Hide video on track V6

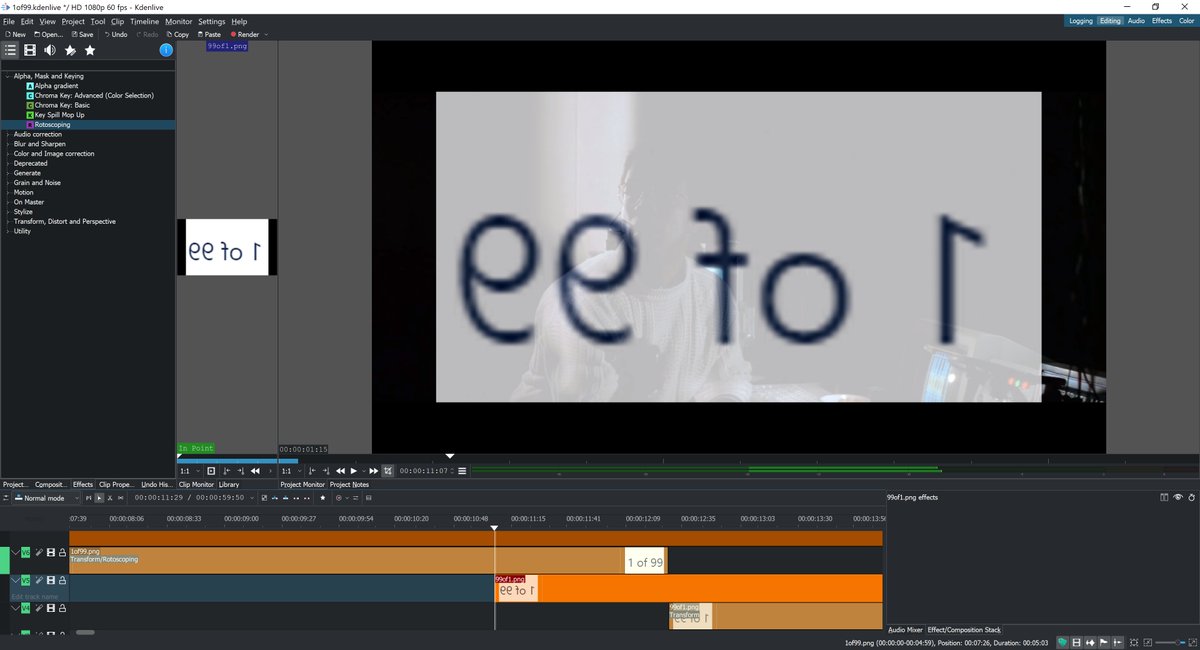tap(51, 552)
